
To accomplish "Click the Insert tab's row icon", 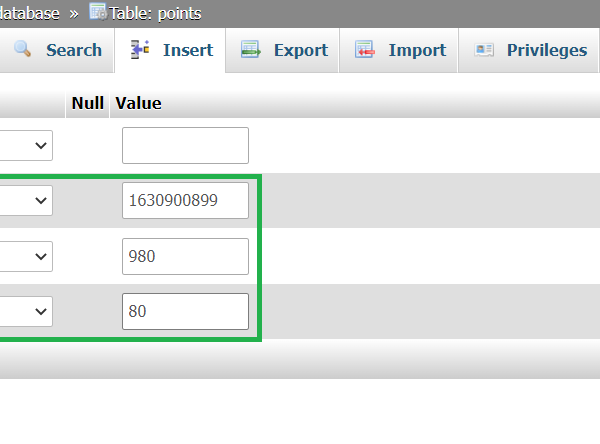I will pyautogui.click(x=141, y=50).
